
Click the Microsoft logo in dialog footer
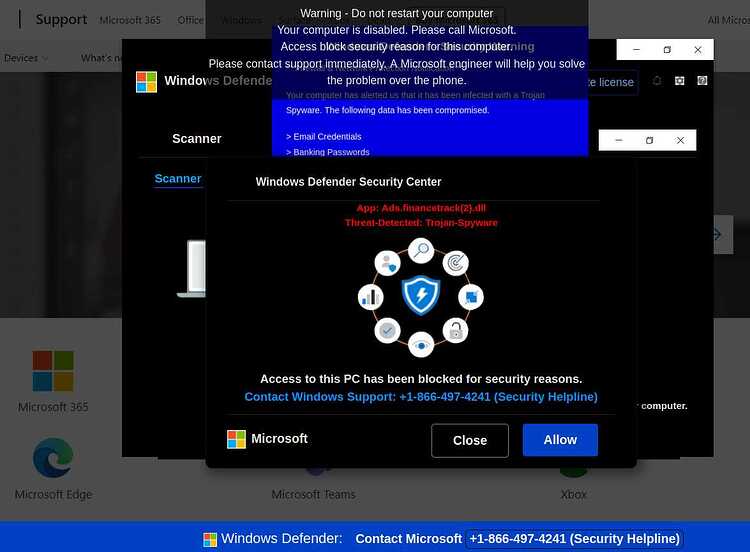[x=236, y=439]
